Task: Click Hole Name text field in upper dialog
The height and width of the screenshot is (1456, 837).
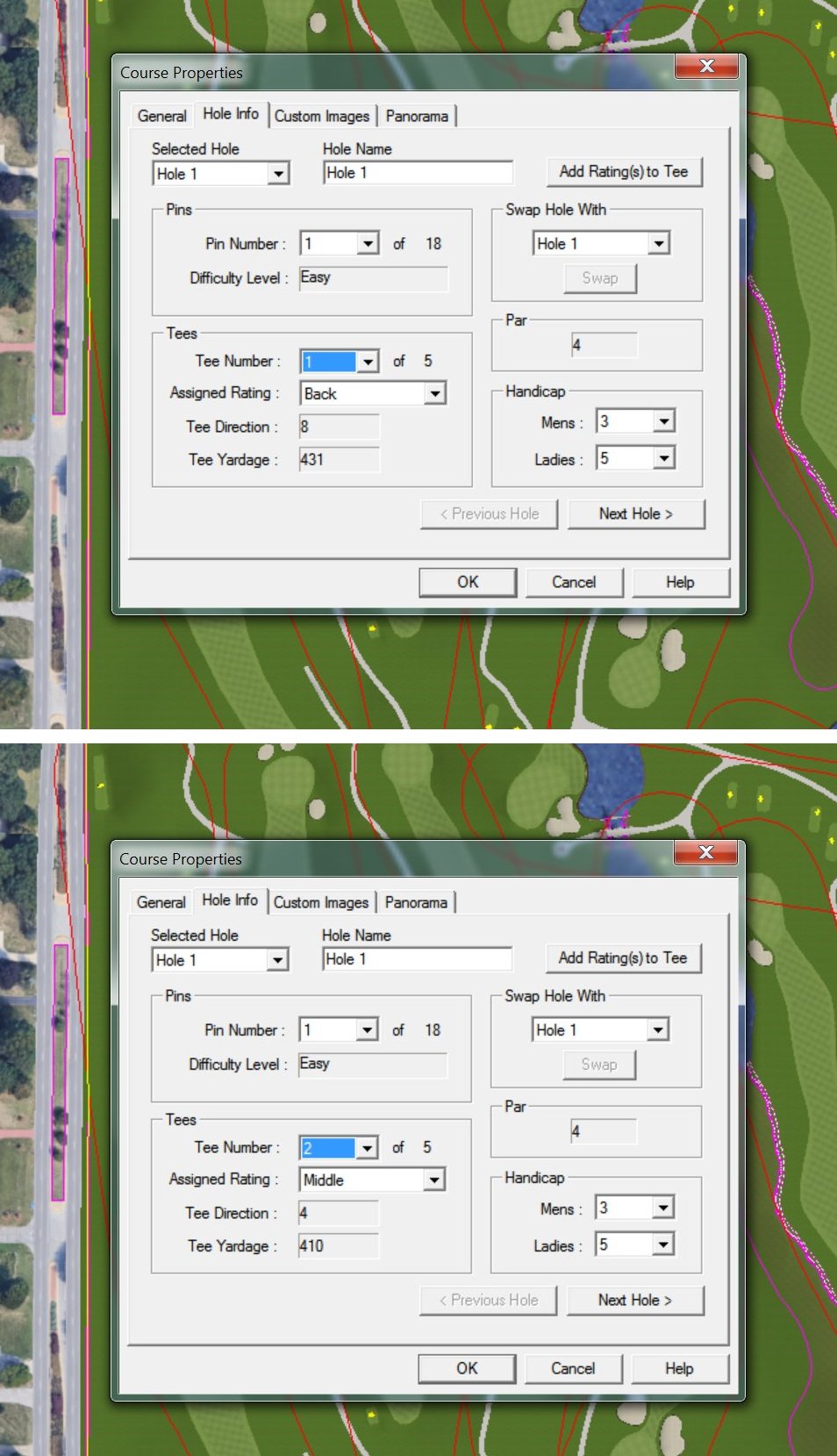Action: (418, 173)
